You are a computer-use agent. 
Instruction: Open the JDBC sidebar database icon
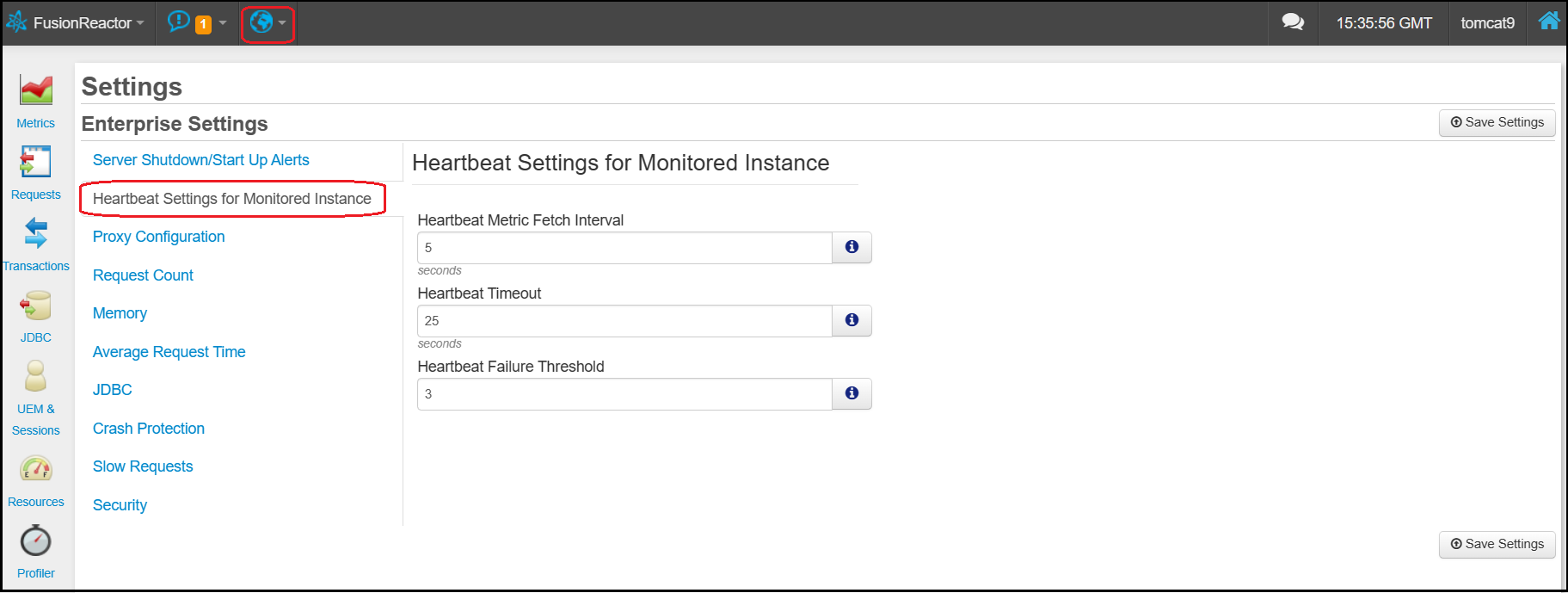point(36,305)
